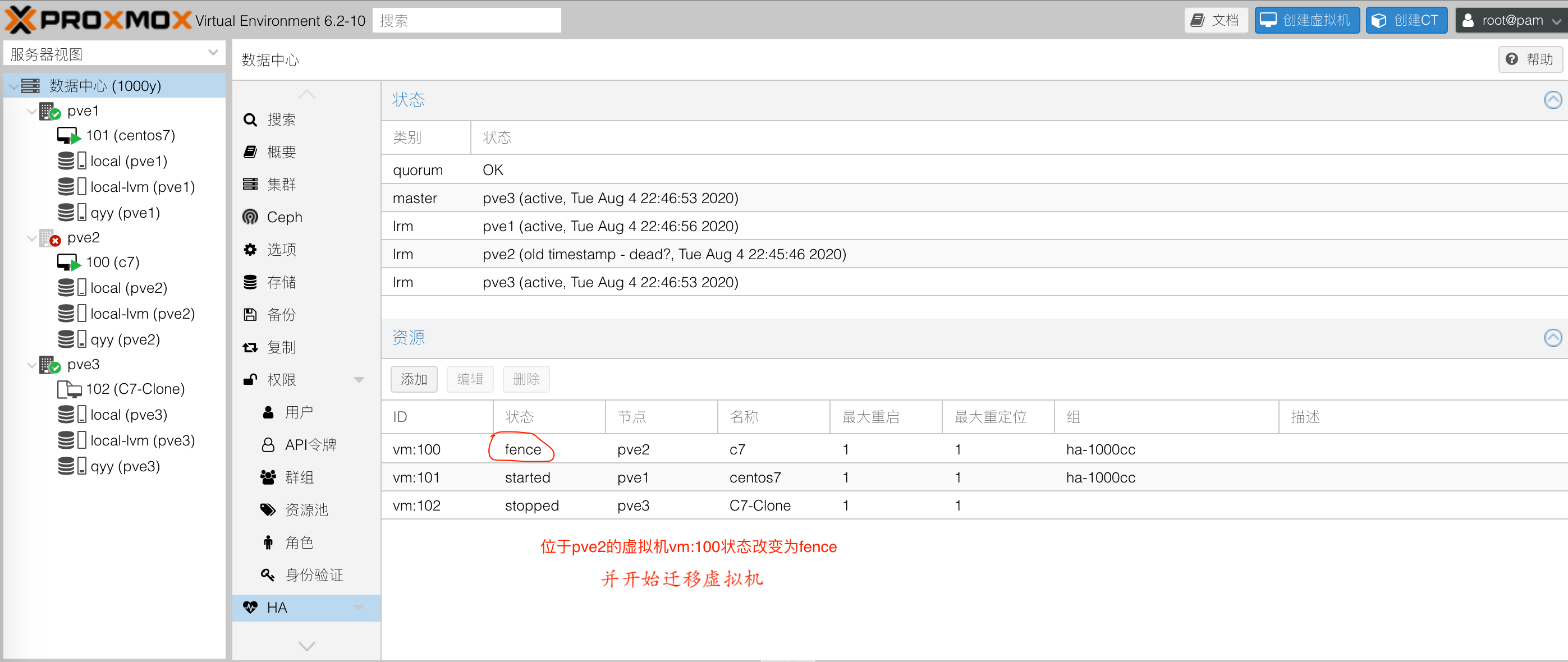
Task: Collapse the 状态 panel
Action: click(x=1553, y=100)
